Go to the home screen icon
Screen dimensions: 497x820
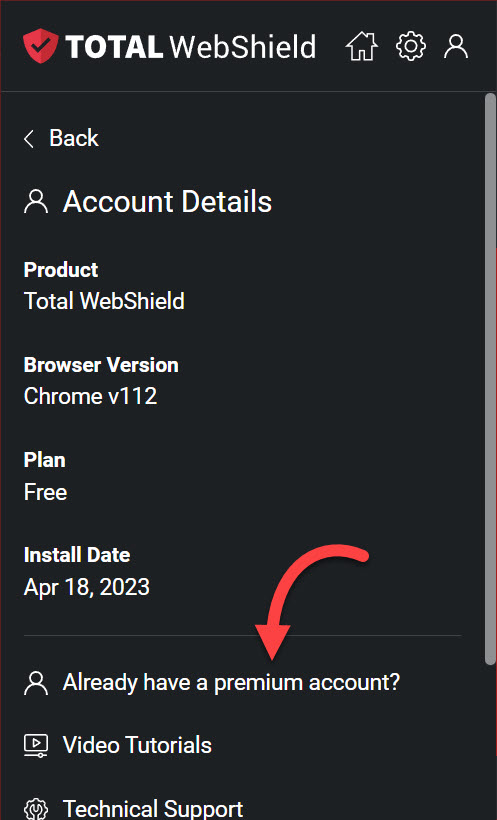[362, 46]
